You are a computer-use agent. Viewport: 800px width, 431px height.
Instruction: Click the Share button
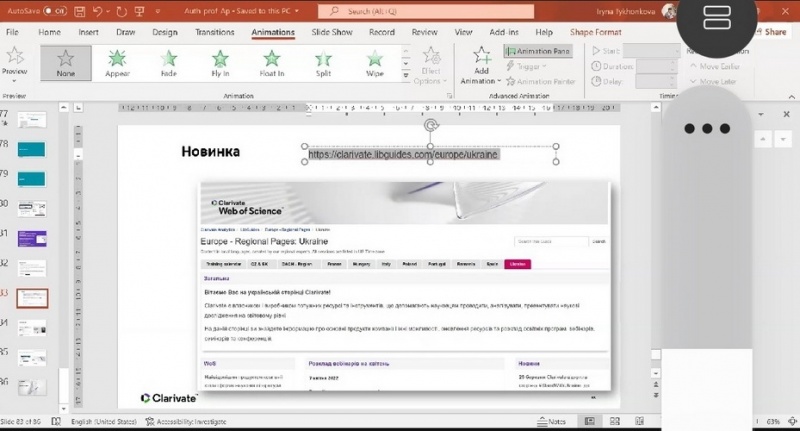point(774,32)
